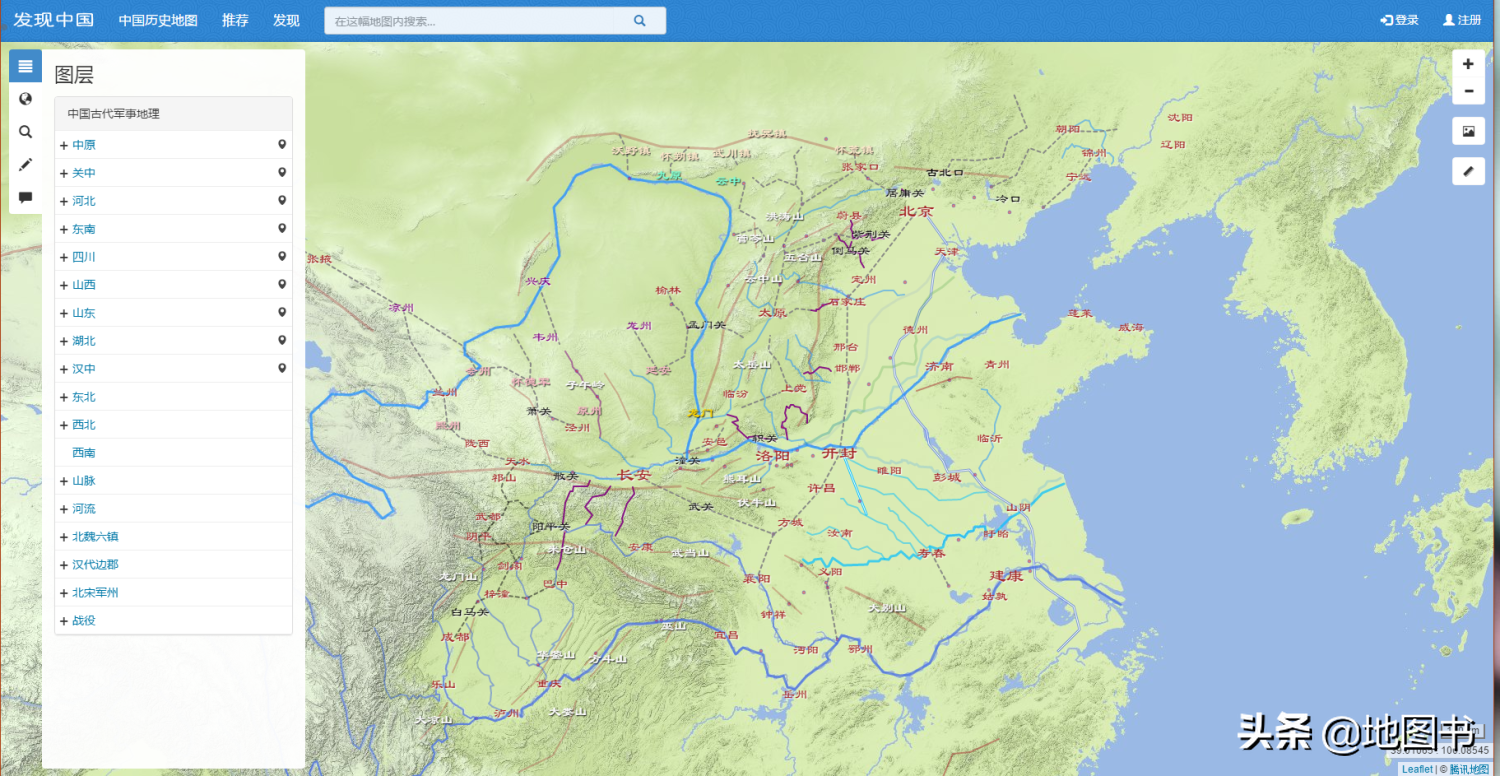Open the 腾讯地图 attribution link
Viewport: 1500px width, 776px height.
point(1469,769)
